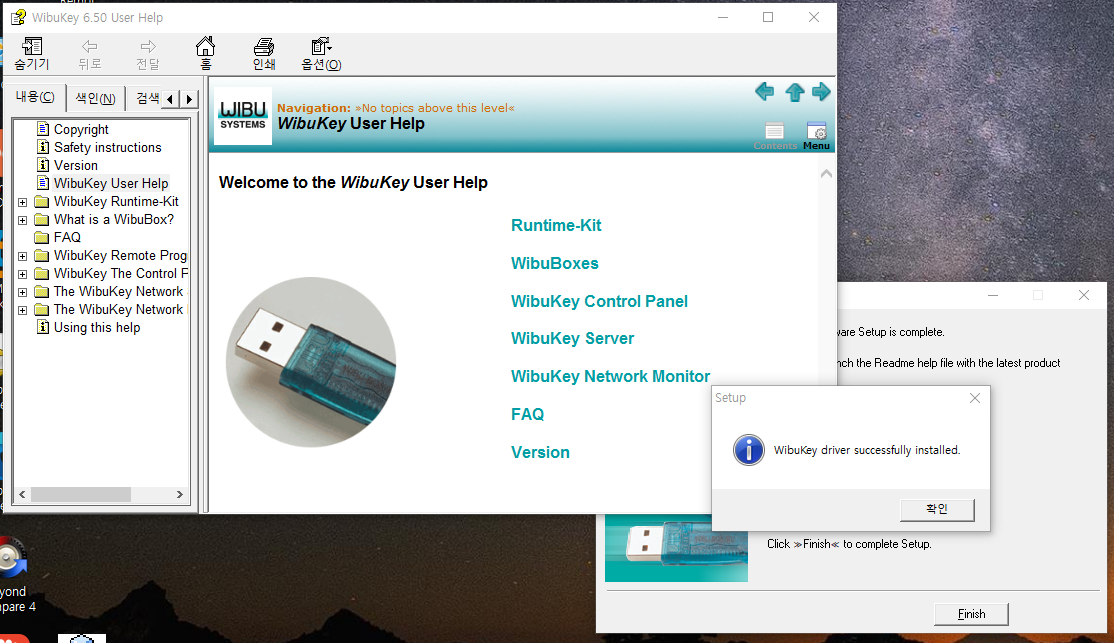Expand the first The WibuKey Network node
The image size is (1114, 643).
[x=23, y=292]
